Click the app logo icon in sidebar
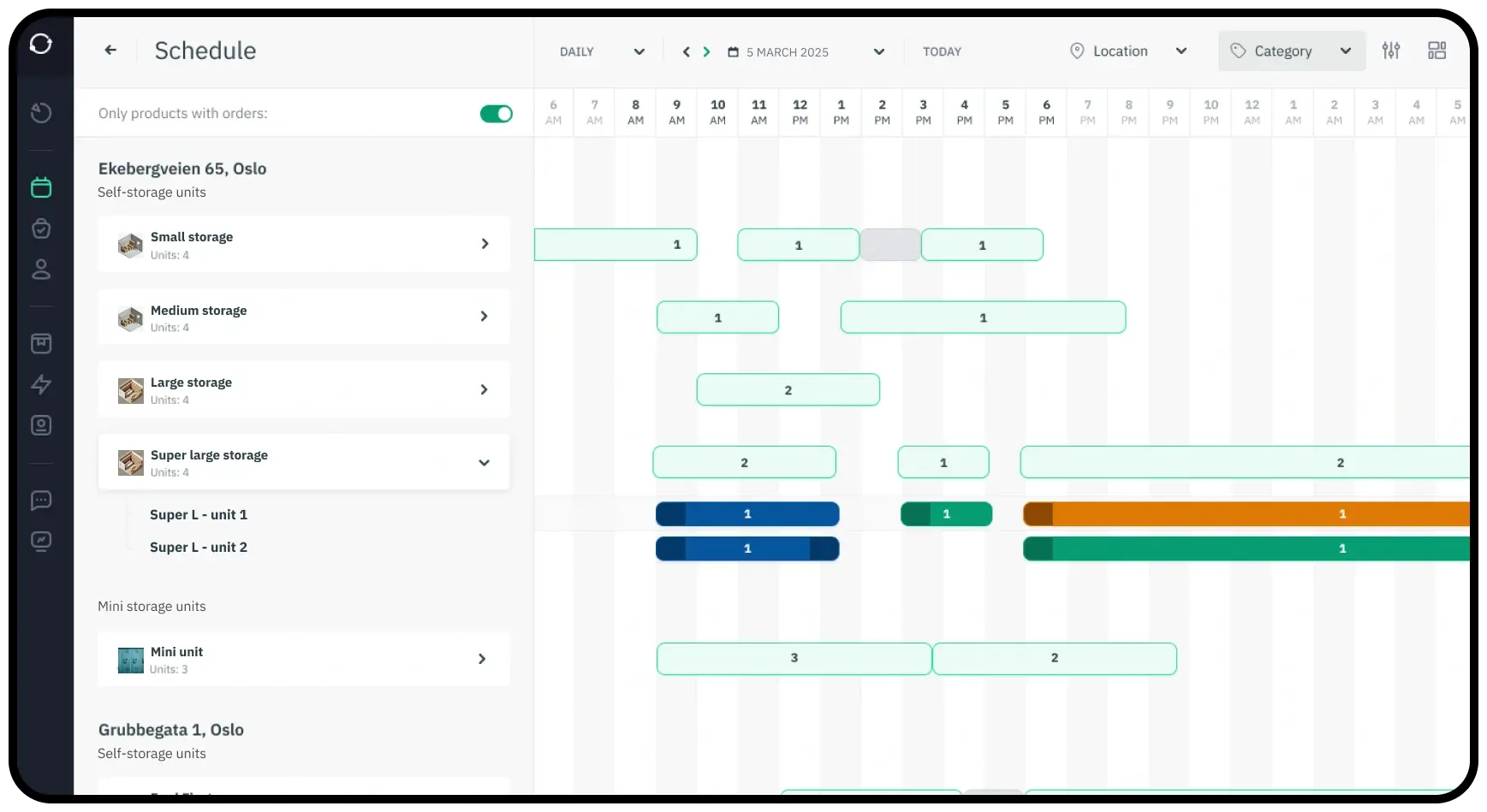The width and height of the screenshot is (1487, 812). 41,44
